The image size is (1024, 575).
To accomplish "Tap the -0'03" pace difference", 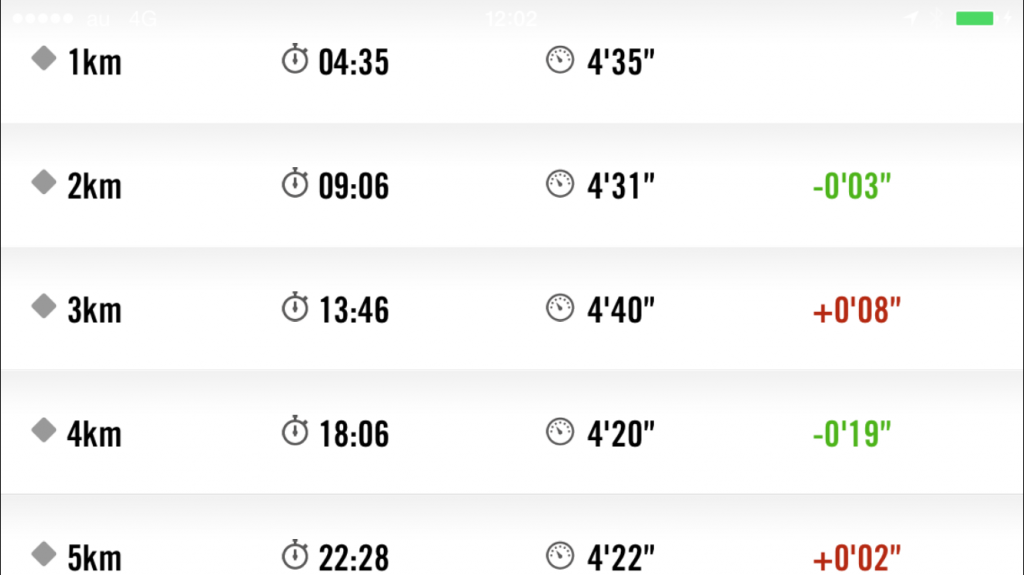I will (852, 186).
